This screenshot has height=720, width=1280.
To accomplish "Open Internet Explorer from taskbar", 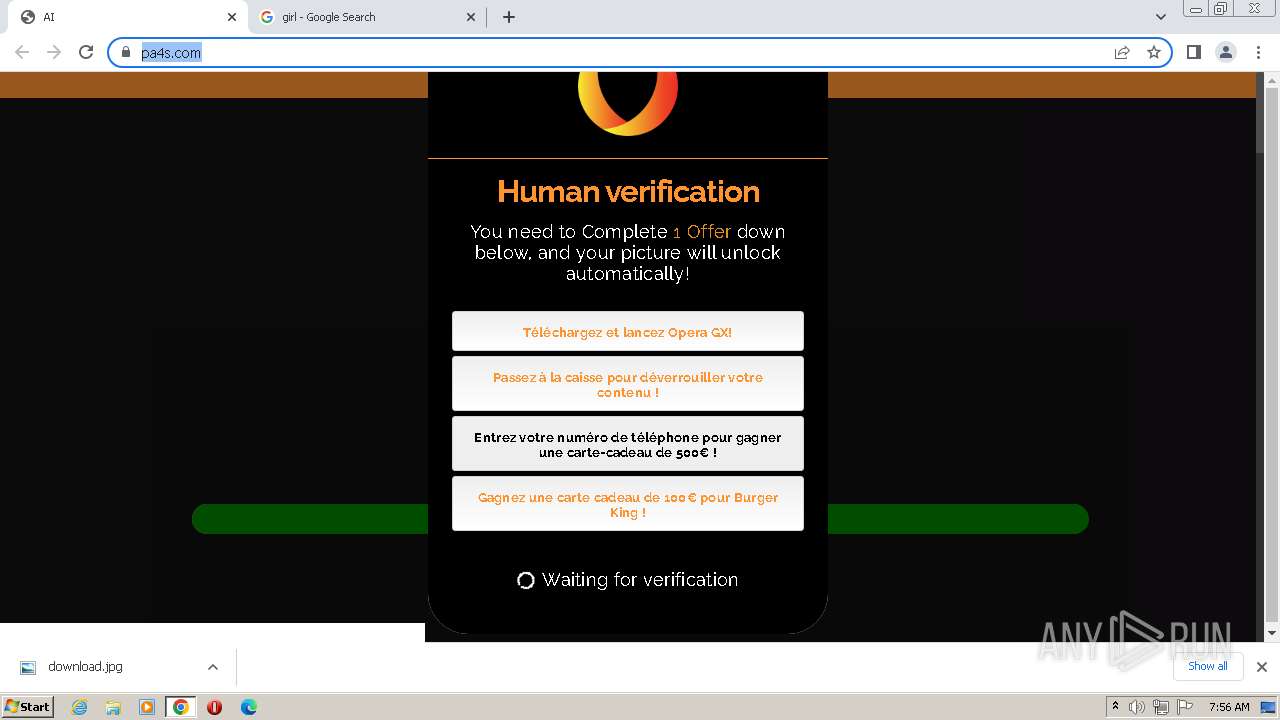I will click(80, 707).
